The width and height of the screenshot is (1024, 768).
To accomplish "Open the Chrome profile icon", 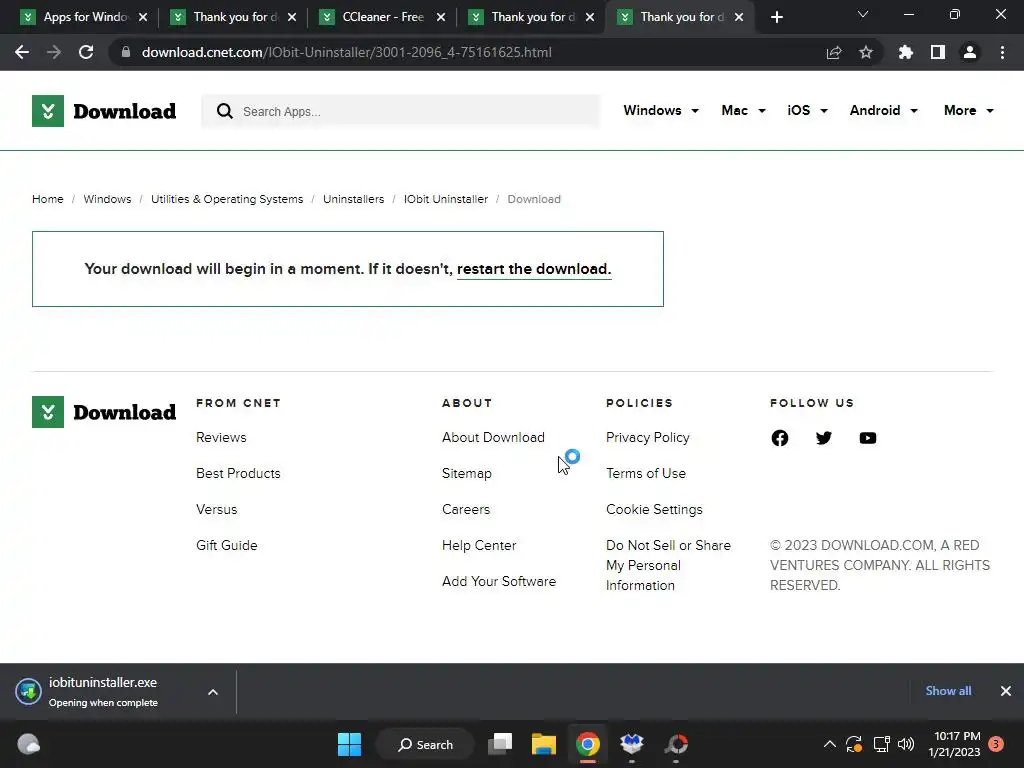I will click(x=970, y=52).
